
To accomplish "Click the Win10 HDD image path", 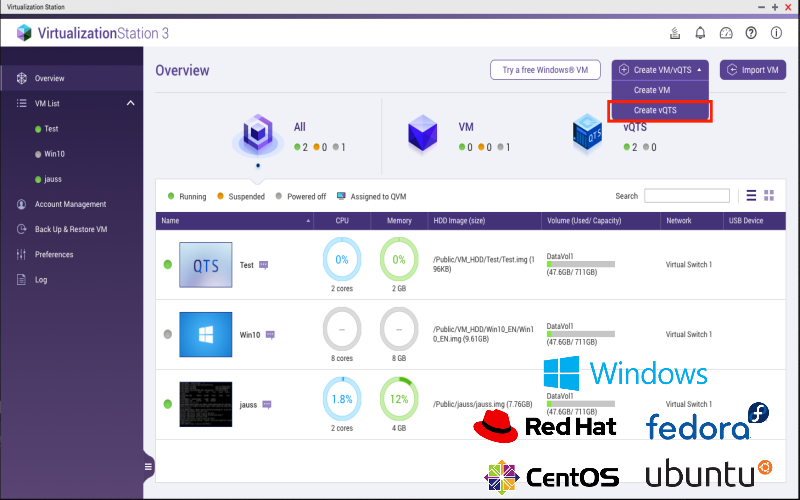I will (484, 334).
